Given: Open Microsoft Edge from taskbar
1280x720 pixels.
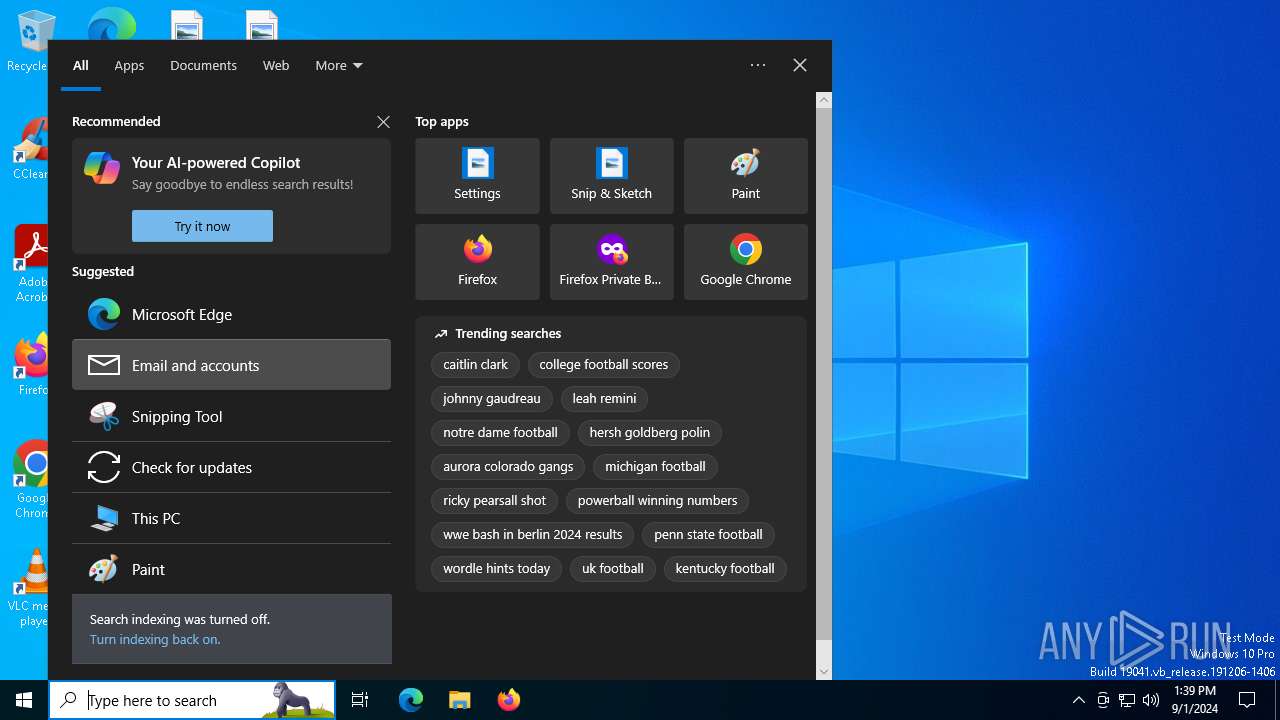Looking at the screenshot, I should tap(411, 700).
